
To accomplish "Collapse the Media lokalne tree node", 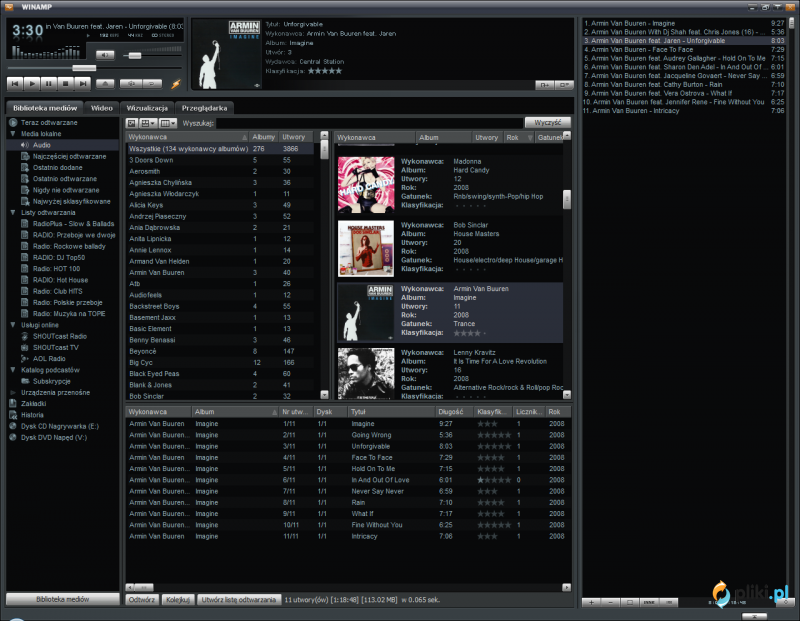I will point(13,134).
